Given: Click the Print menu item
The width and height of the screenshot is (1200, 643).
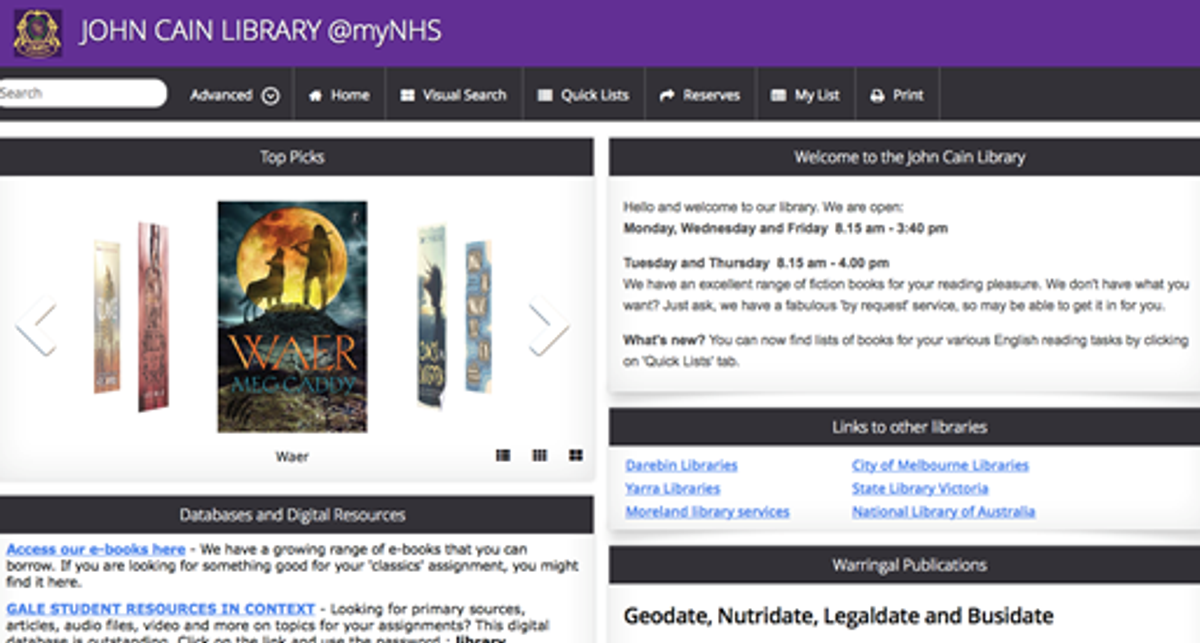Looking at the screenshot, I should 897,95.
